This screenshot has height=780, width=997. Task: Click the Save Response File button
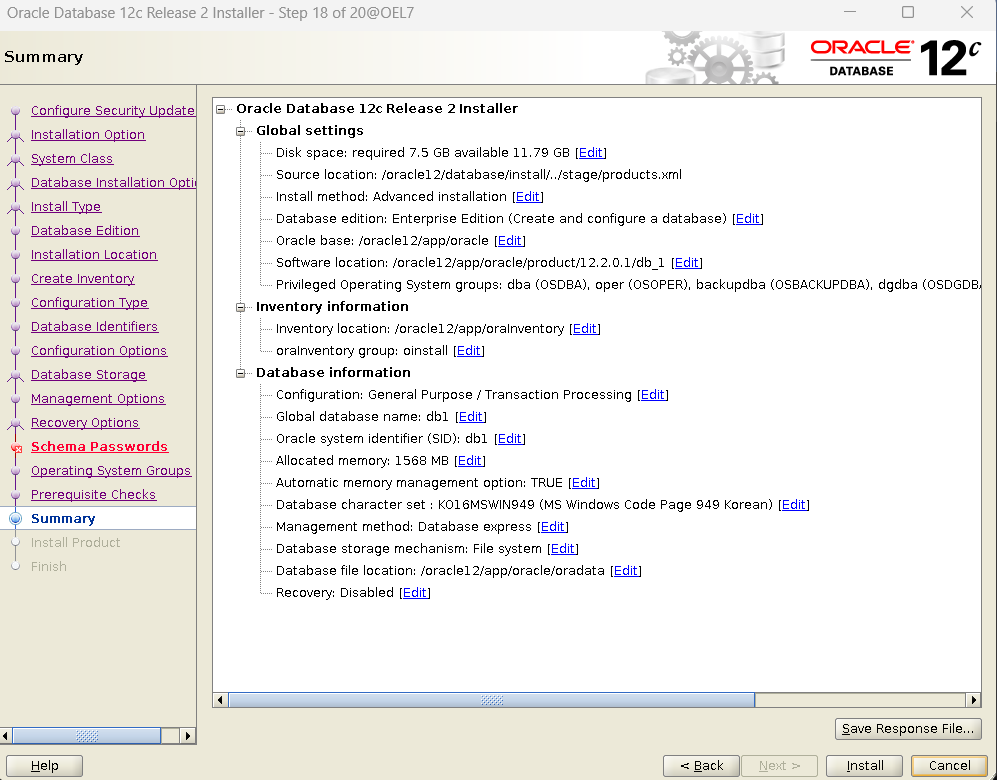coord(908,729)
